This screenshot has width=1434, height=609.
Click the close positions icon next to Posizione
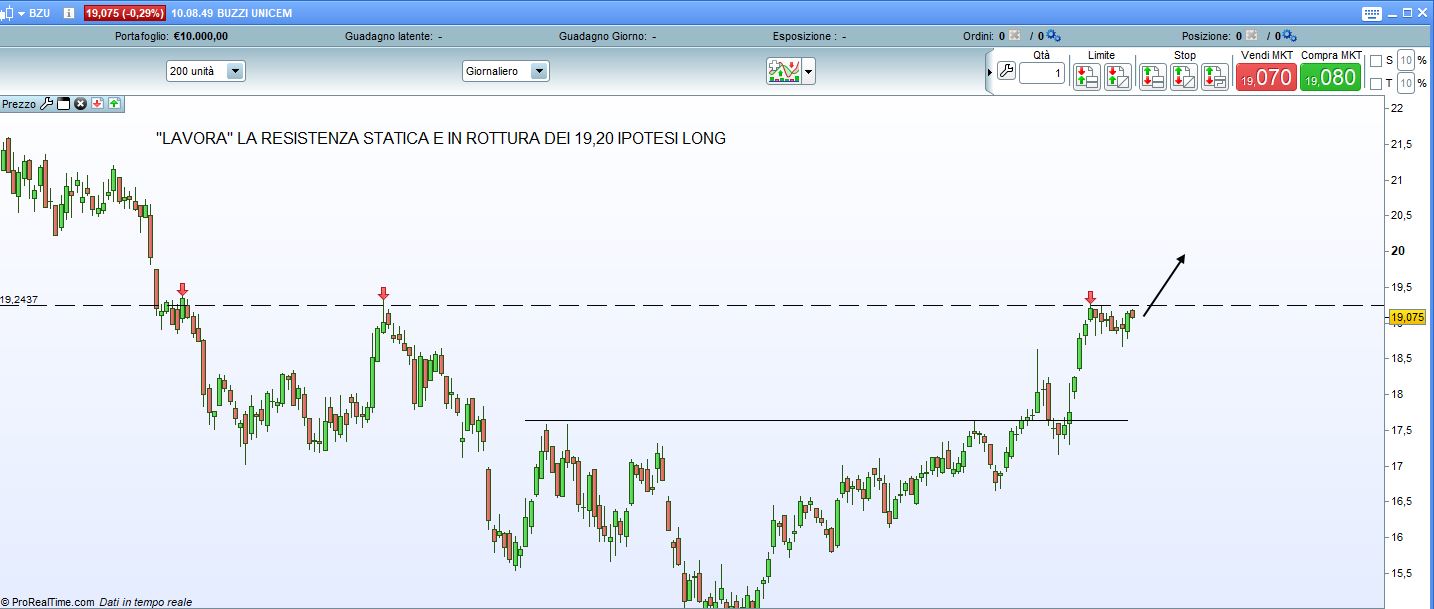pos(1253,36)
